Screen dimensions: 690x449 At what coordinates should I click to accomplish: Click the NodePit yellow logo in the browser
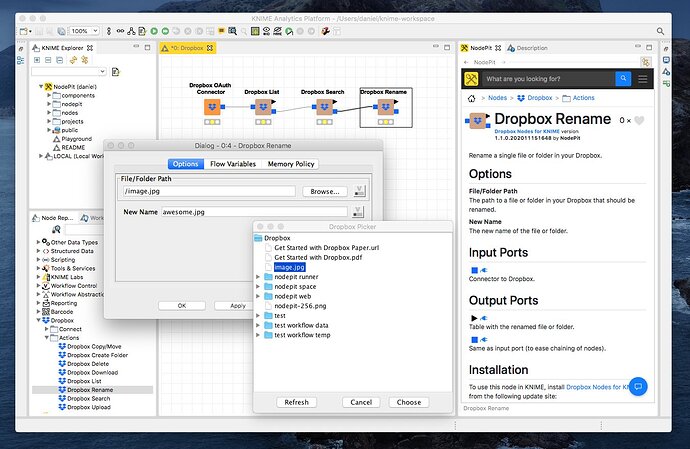471,79
